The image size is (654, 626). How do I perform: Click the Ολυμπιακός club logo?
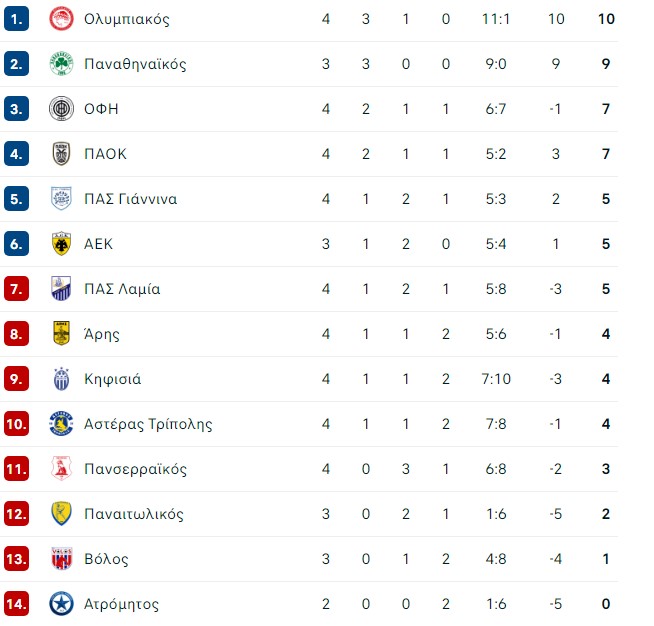click(61, 19)
